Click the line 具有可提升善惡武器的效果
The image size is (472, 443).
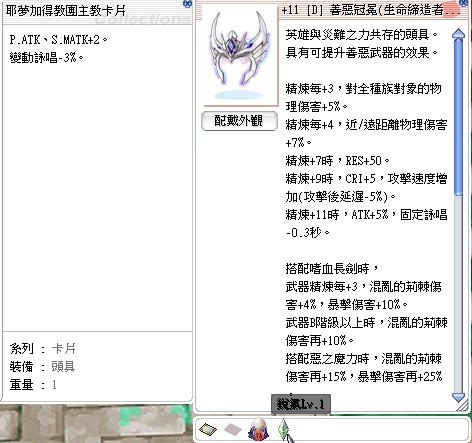362,53
